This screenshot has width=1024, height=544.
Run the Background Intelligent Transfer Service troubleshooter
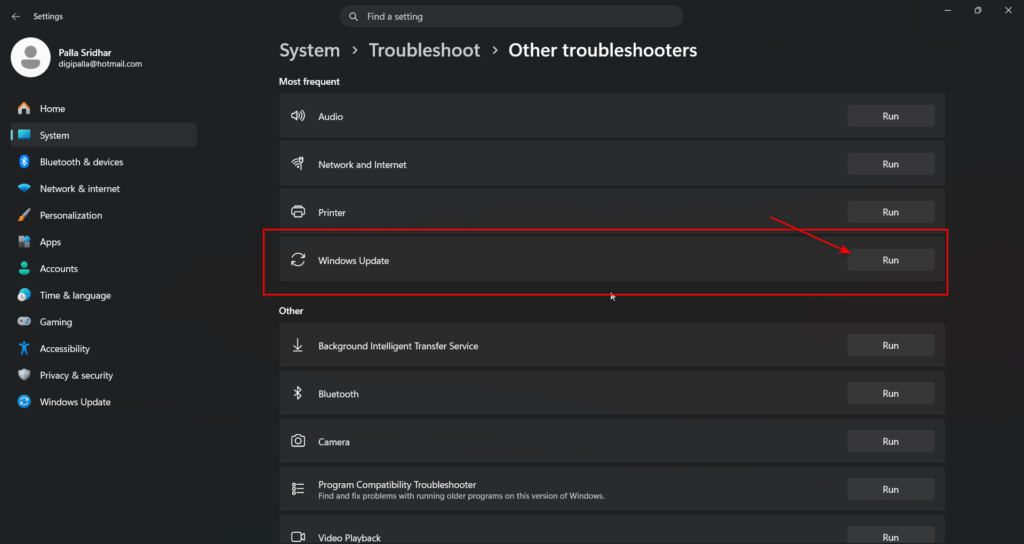click(x=891, y=345)
